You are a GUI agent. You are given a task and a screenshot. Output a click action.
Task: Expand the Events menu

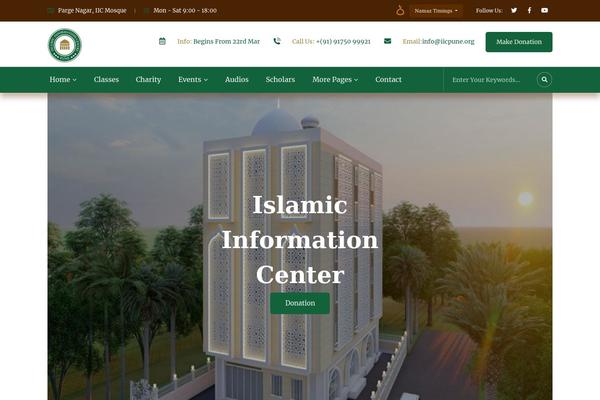[193, 80]
